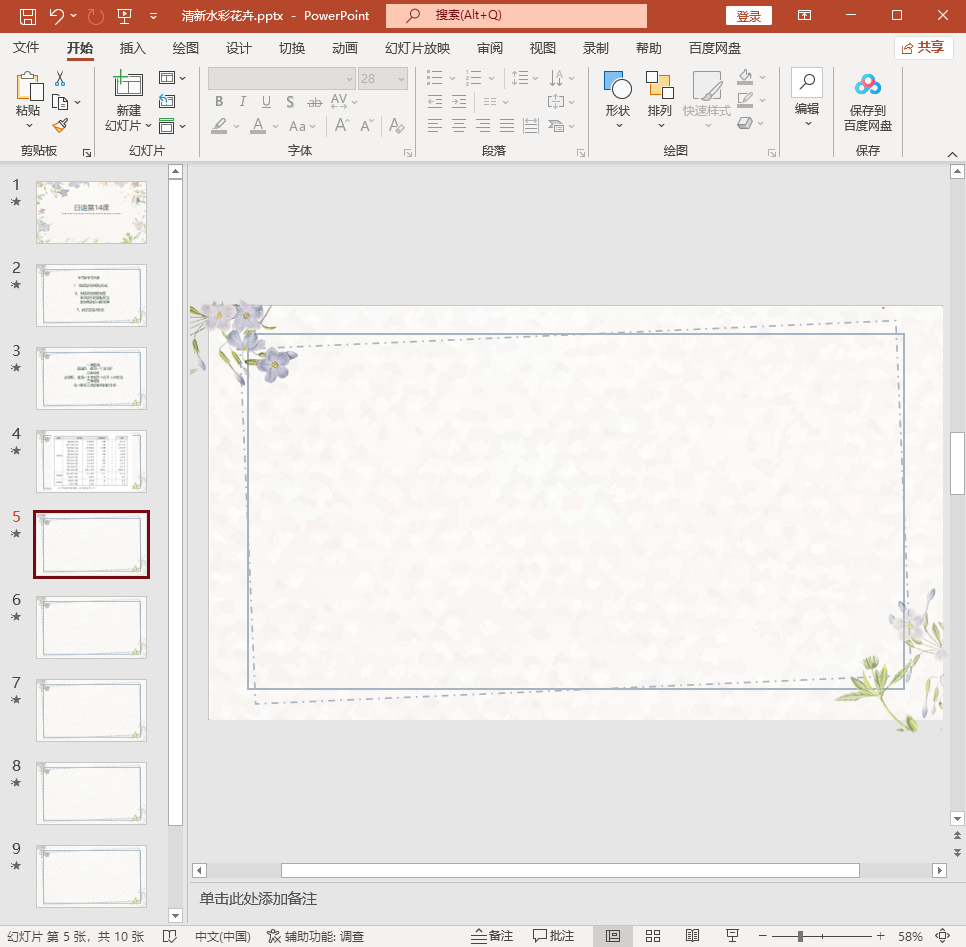
Task: Open the Editing group dropdown
Action: point(807,100)
